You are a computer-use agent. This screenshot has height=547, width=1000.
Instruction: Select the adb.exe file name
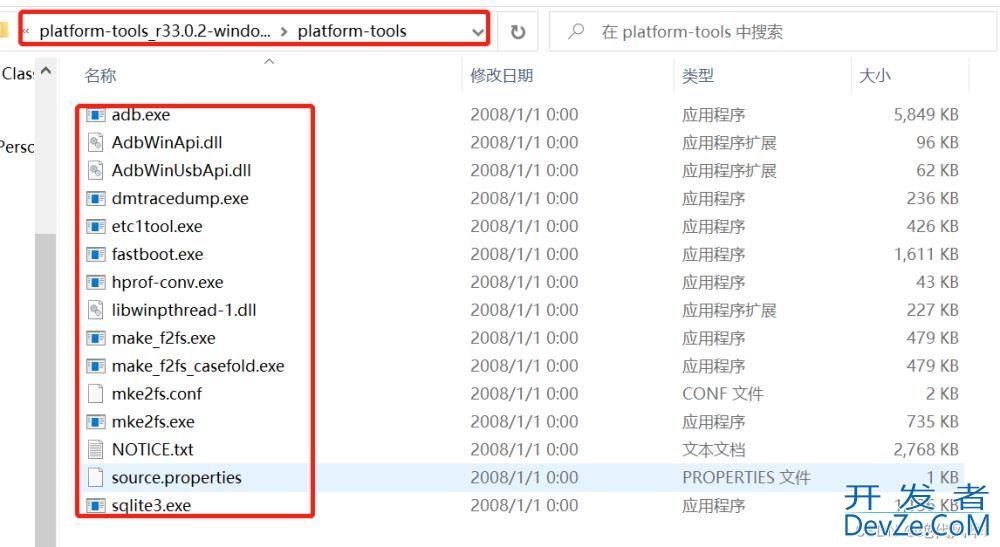click(141, 115)
